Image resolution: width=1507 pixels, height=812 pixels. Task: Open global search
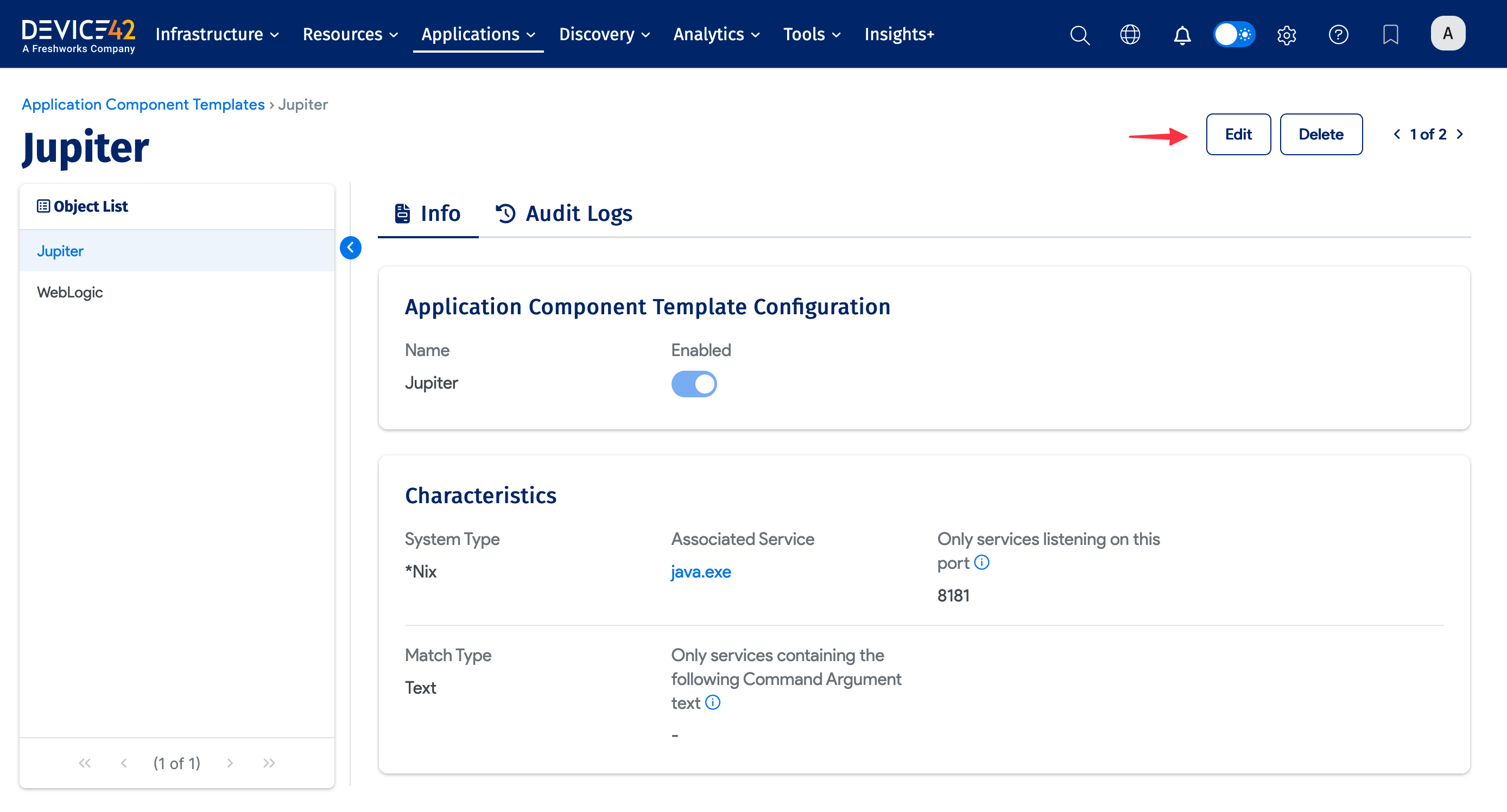tap(1079, 35)
